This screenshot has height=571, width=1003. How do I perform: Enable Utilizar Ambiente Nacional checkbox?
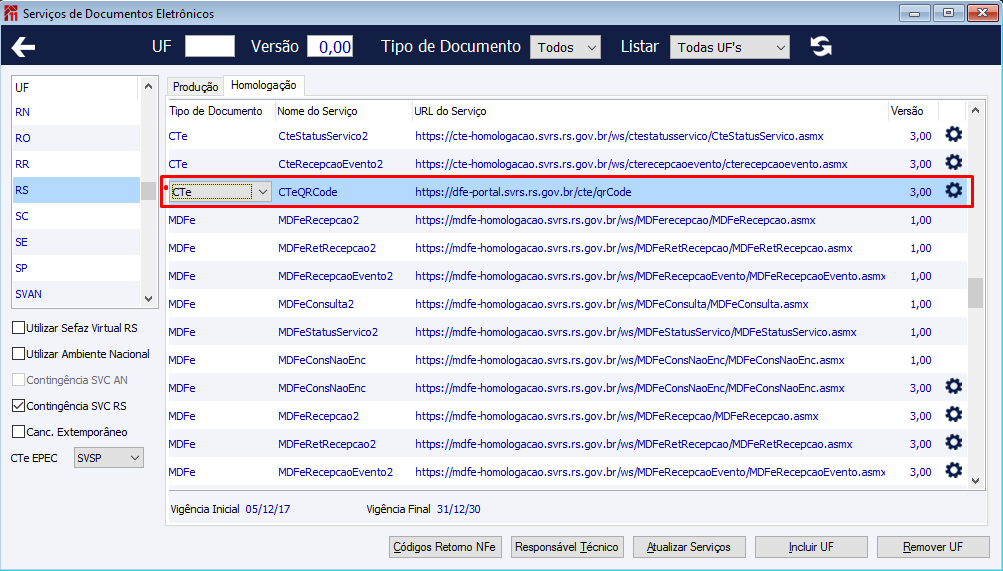point(19,354)
